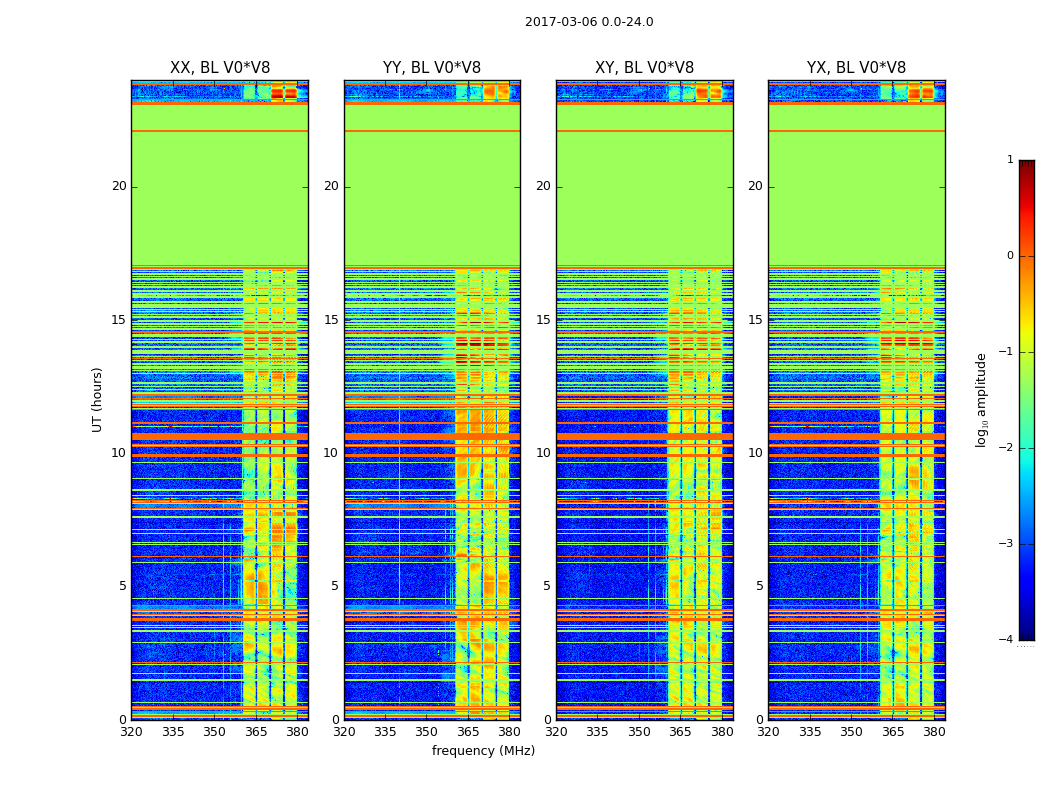This screenshot has width=1050, height=800.
Task: Click the '380' x-tick under the YX panel
Action: 934,732
